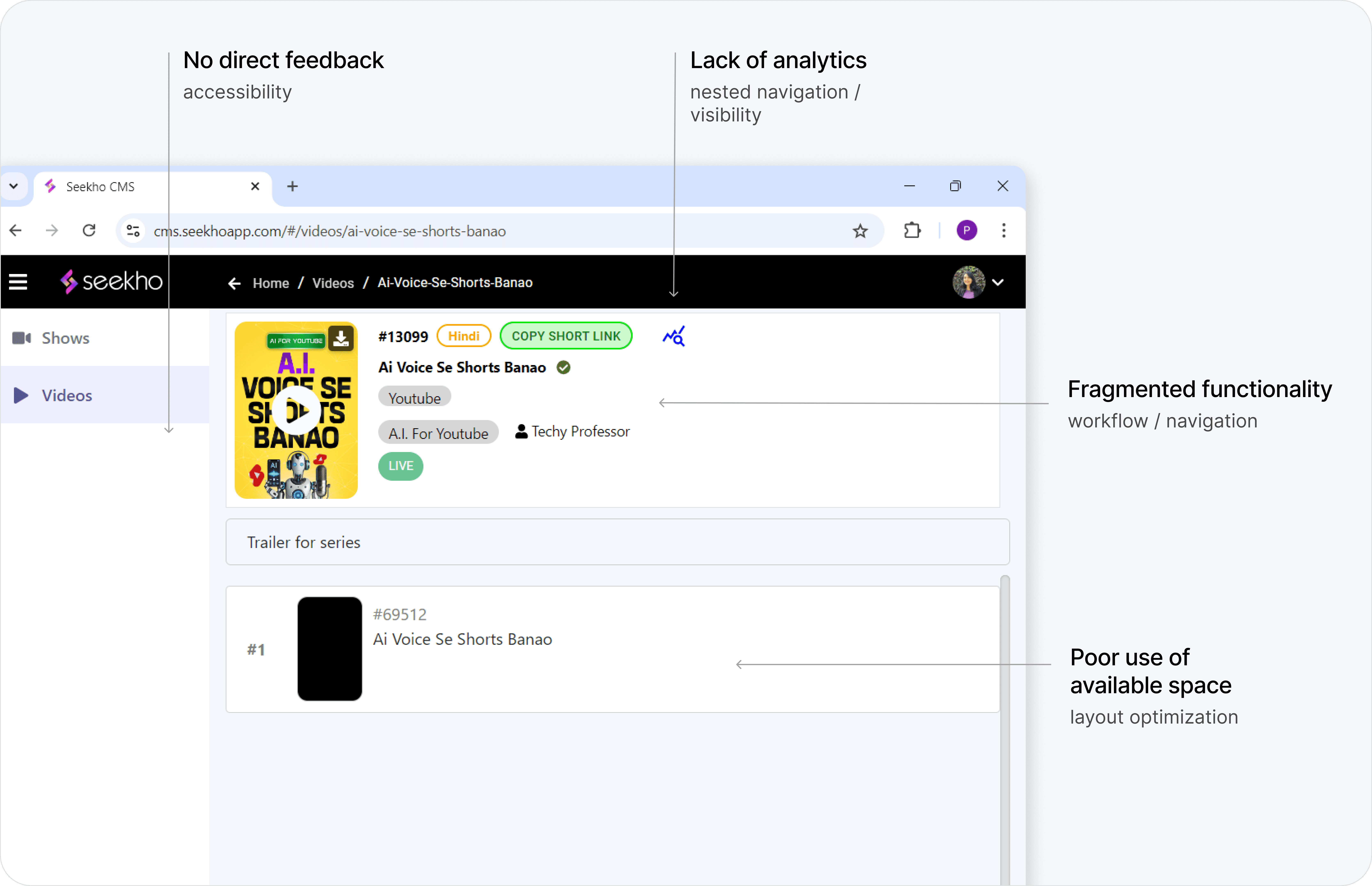Open the black thumbnail of video #69512
This screenshot has width=1372, height=886.
click(329, 649)
